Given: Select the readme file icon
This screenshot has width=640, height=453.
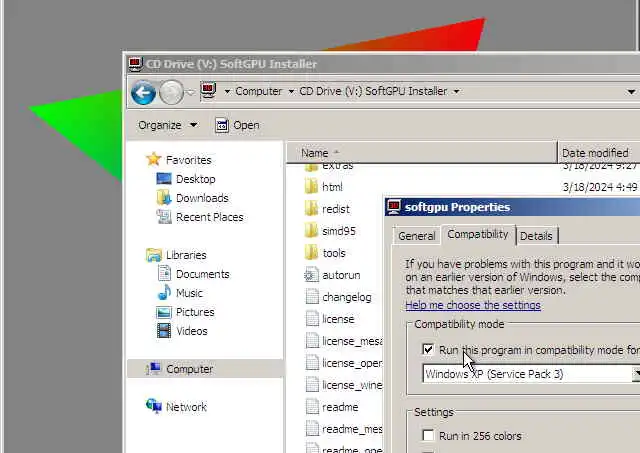Looking at the screenshot, I should click(312, 407).
